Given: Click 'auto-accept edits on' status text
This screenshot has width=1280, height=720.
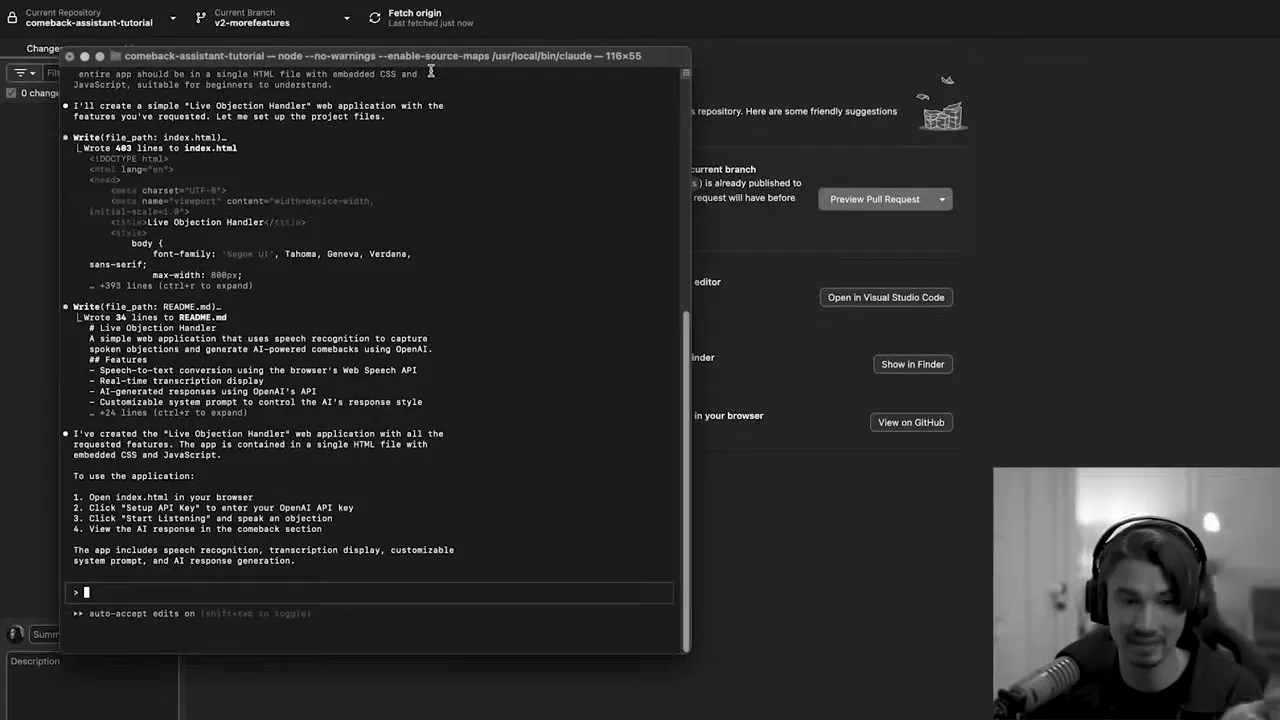Looking at the screenshot, I should coord(142,613).
